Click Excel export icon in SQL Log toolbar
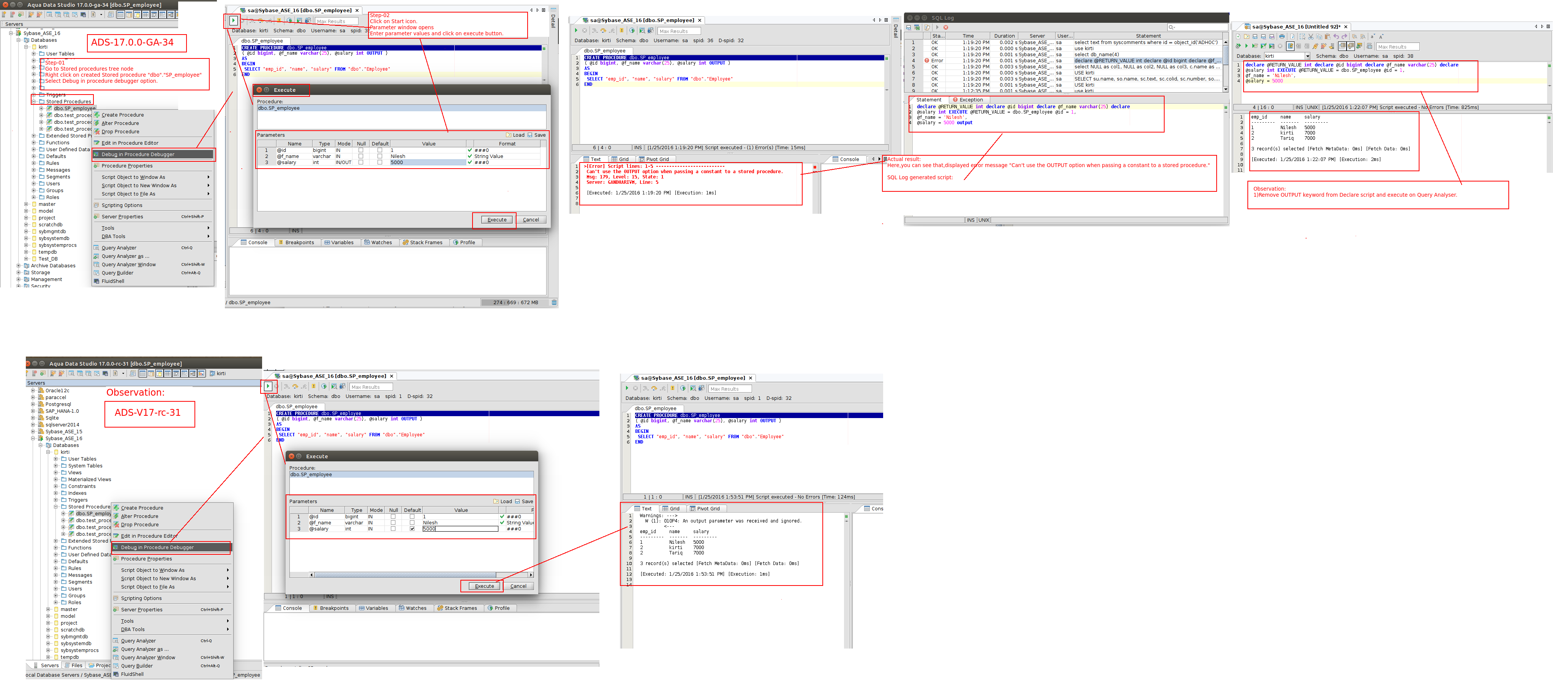Screen dimensions: 1568x685 click(917, 27)
